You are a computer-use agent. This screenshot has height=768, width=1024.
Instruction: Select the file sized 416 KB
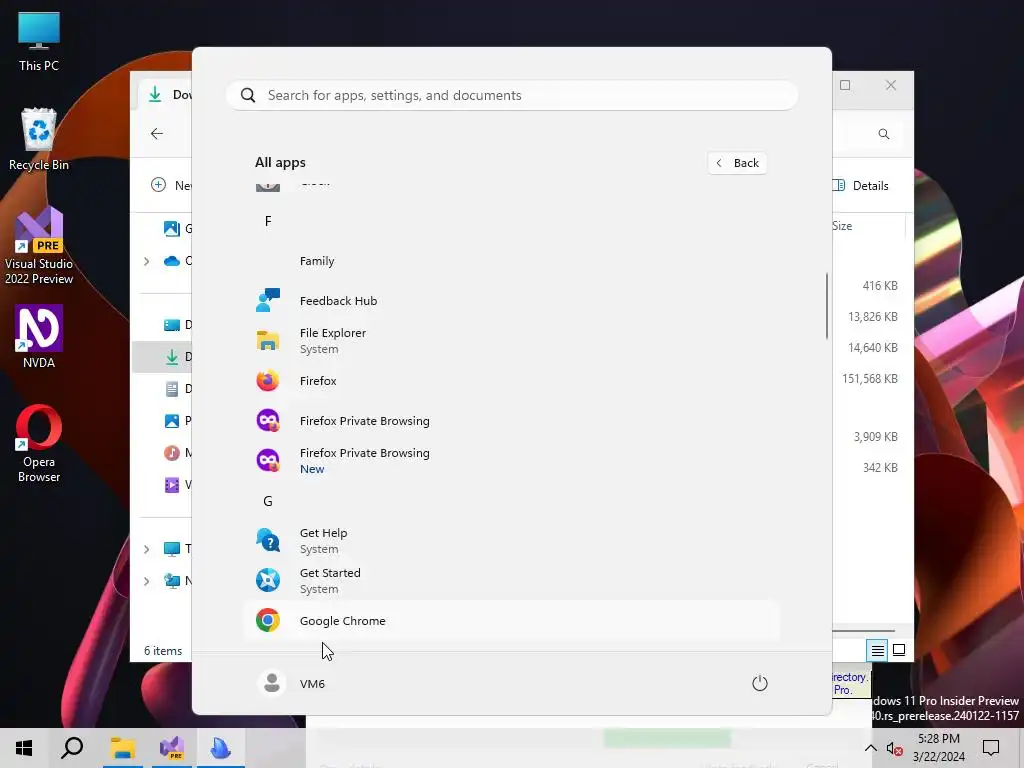click(x=880, y=286)
